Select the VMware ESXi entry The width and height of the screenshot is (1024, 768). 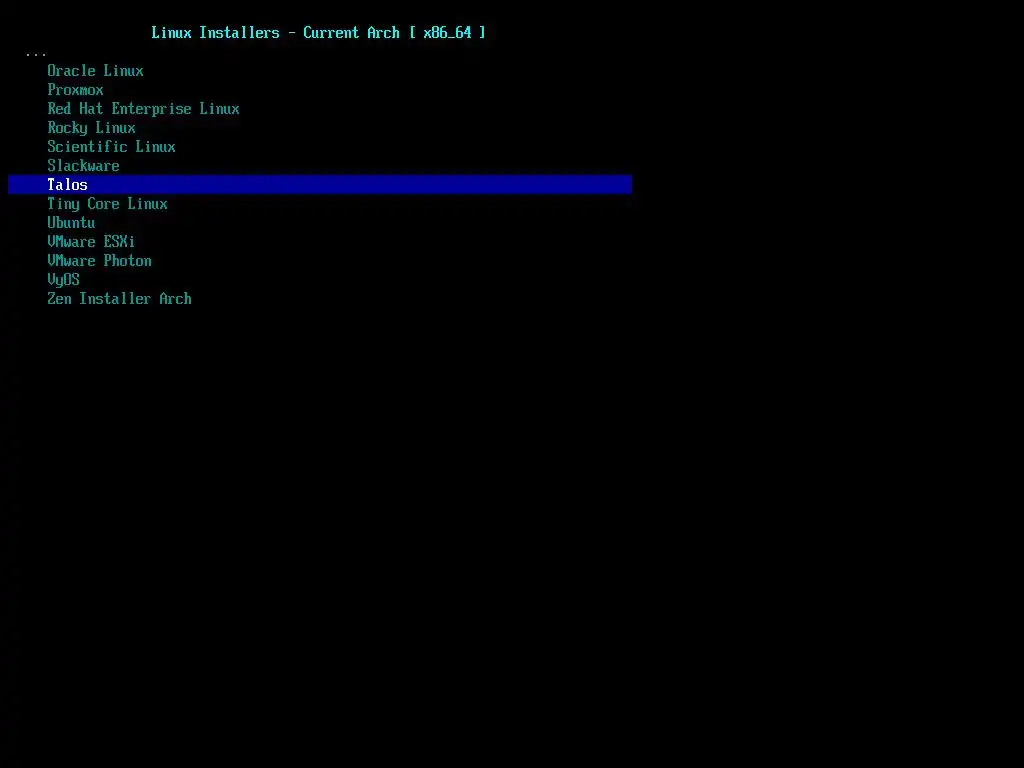91,242
